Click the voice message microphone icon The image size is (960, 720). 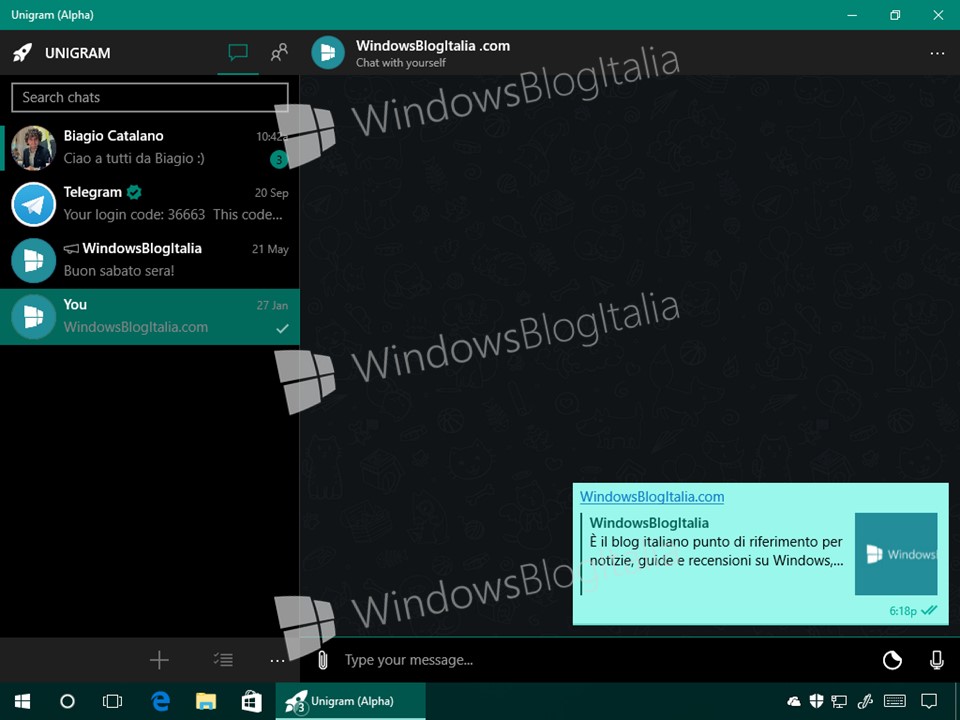(937, 660)
